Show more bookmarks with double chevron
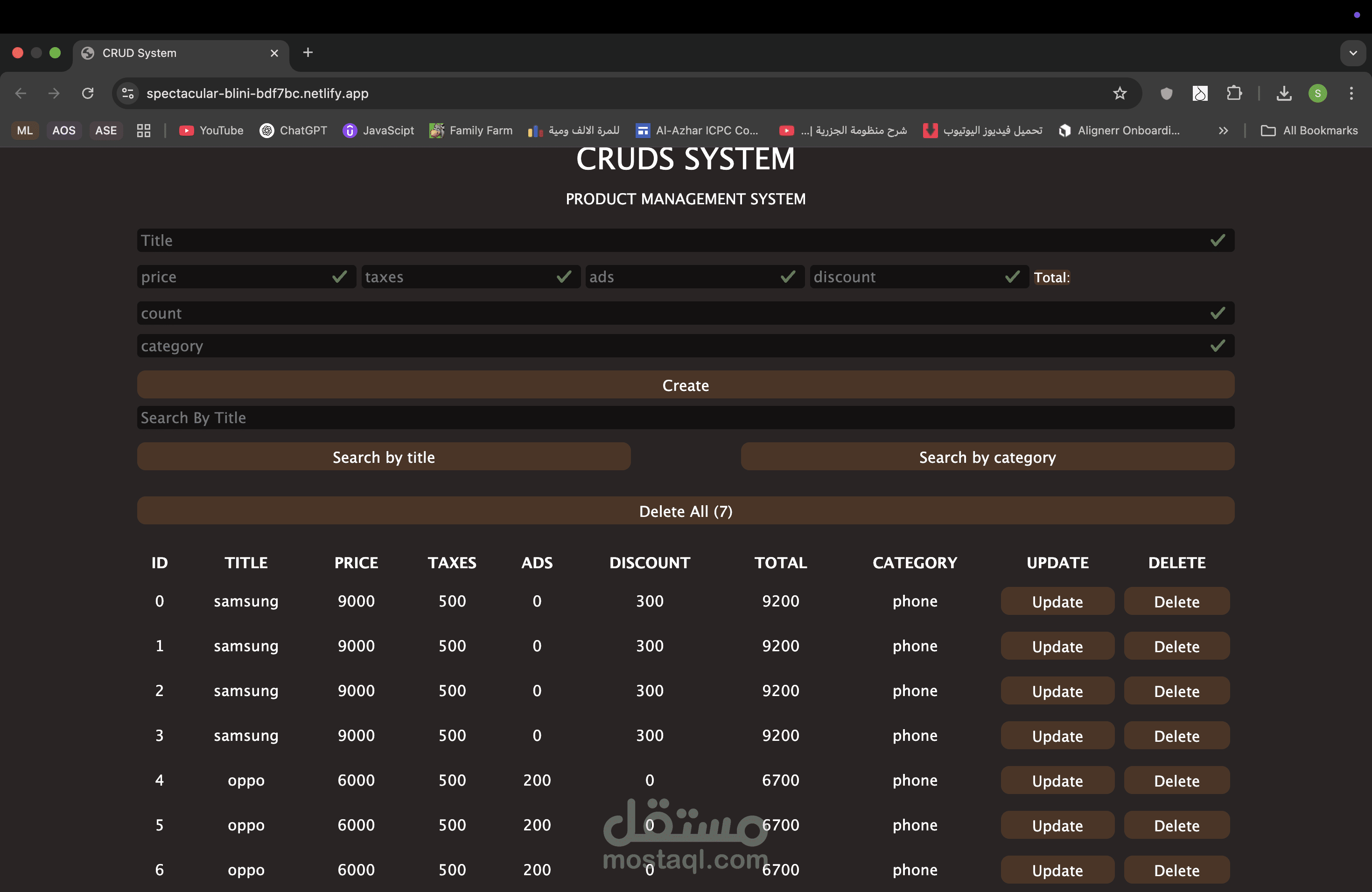 (1223, 131)
